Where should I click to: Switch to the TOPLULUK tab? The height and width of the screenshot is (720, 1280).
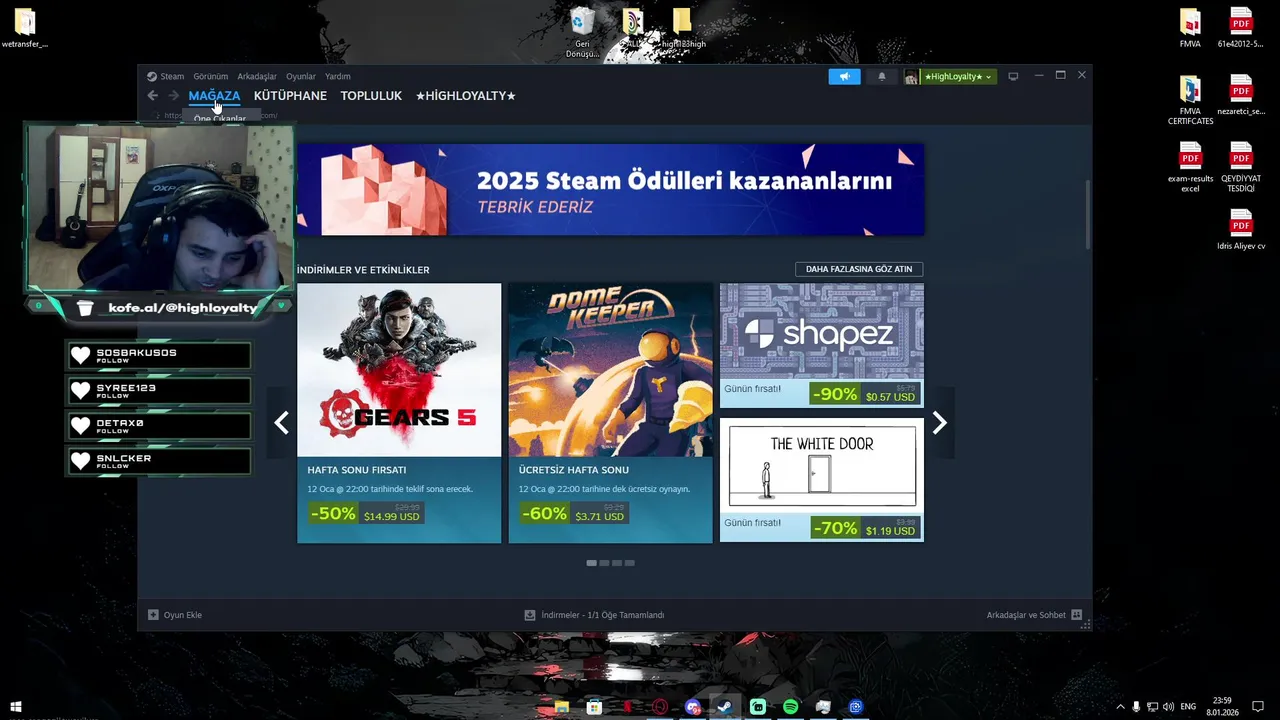tap(371, 96)
